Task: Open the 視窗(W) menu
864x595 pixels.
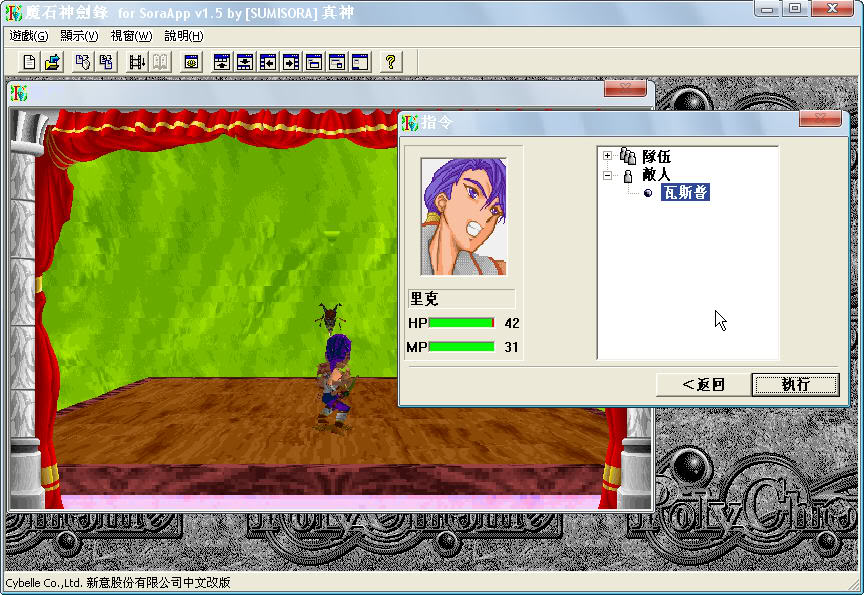Action: coord(131,36)
